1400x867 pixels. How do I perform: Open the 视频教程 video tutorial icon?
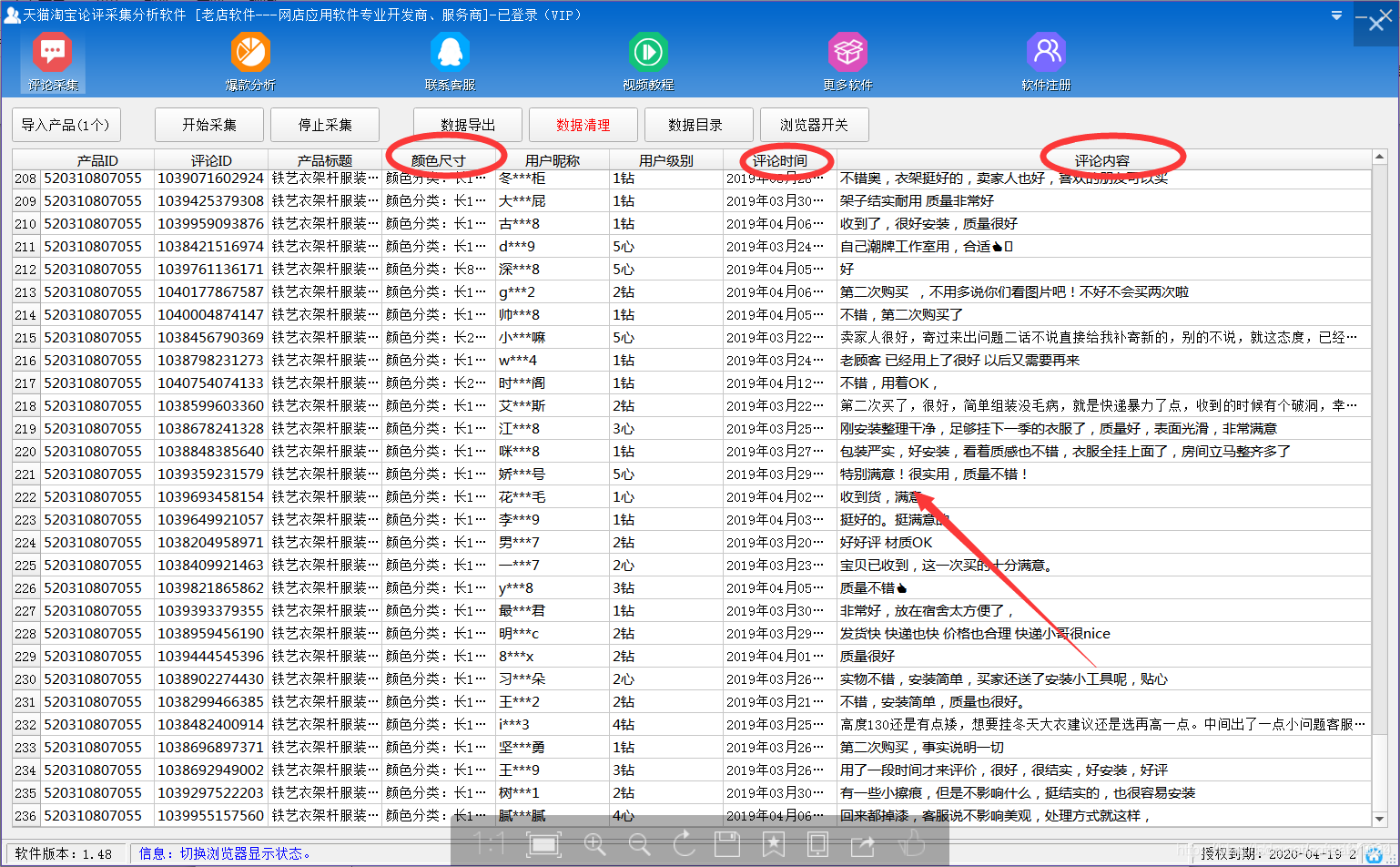point(648,61)
